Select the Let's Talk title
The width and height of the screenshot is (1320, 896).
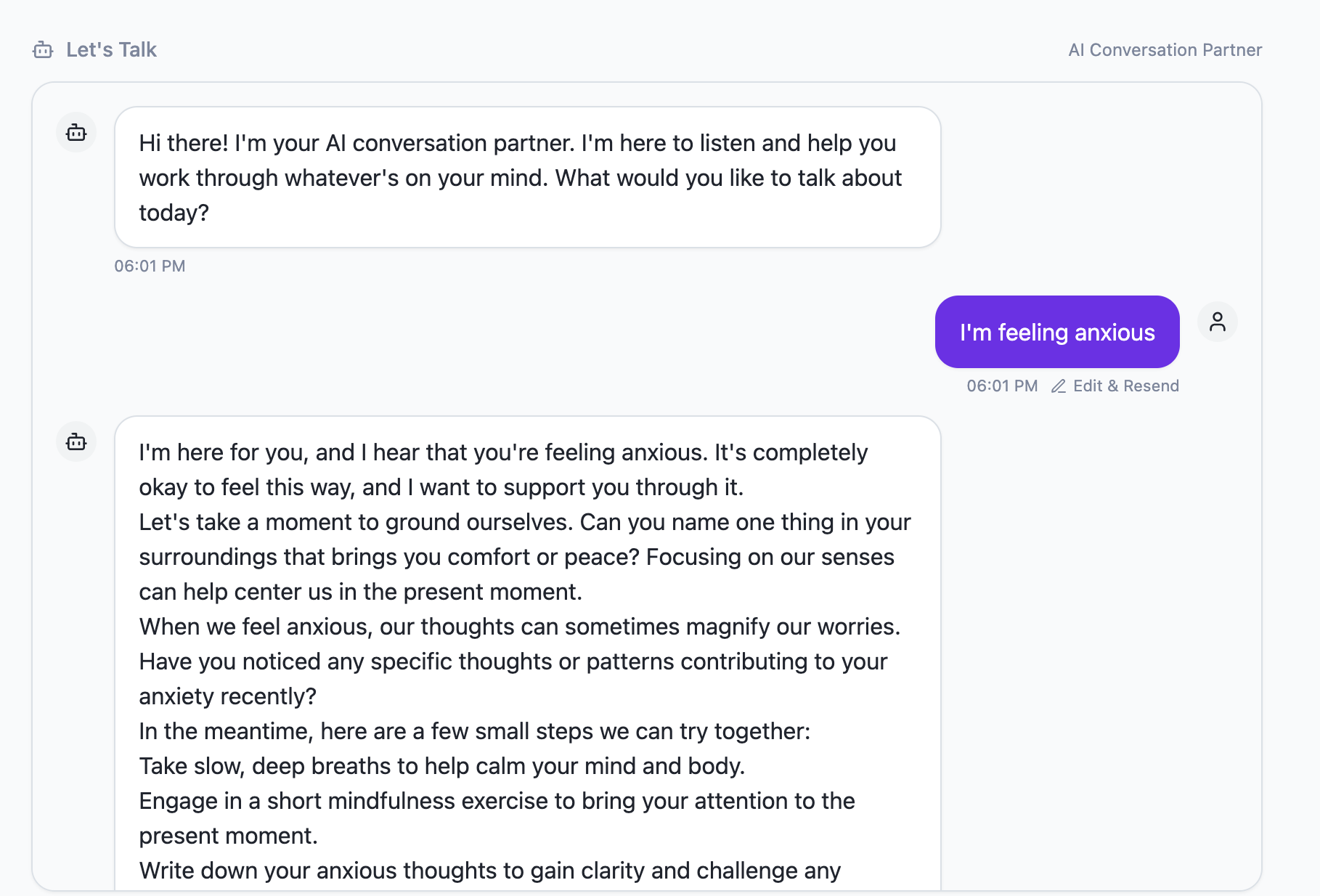111,49
